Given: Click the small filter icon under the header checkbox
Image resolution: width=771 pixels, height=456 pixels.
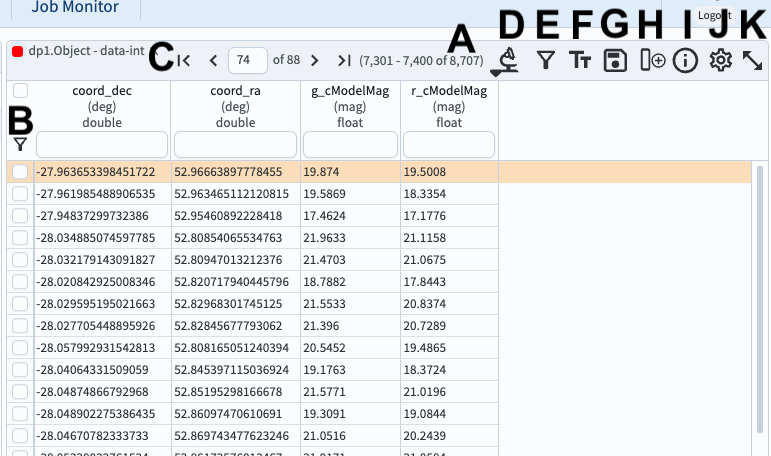Looking at the screenshot, I should tap(20, 145).
